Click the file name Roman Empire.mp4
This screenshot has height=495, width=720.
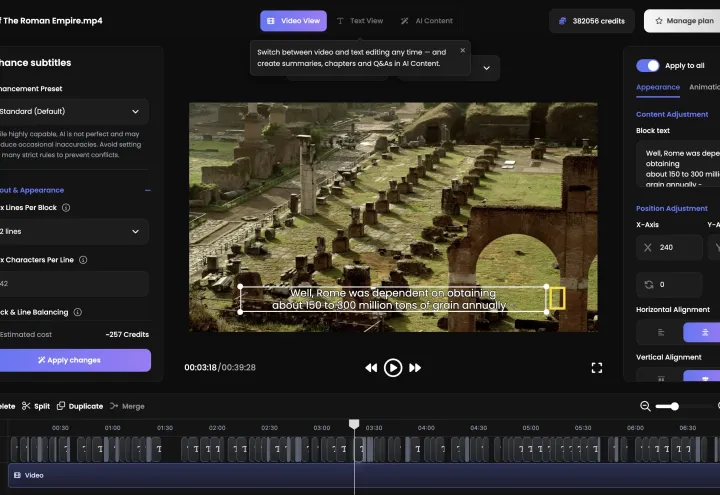coord(51,21)
